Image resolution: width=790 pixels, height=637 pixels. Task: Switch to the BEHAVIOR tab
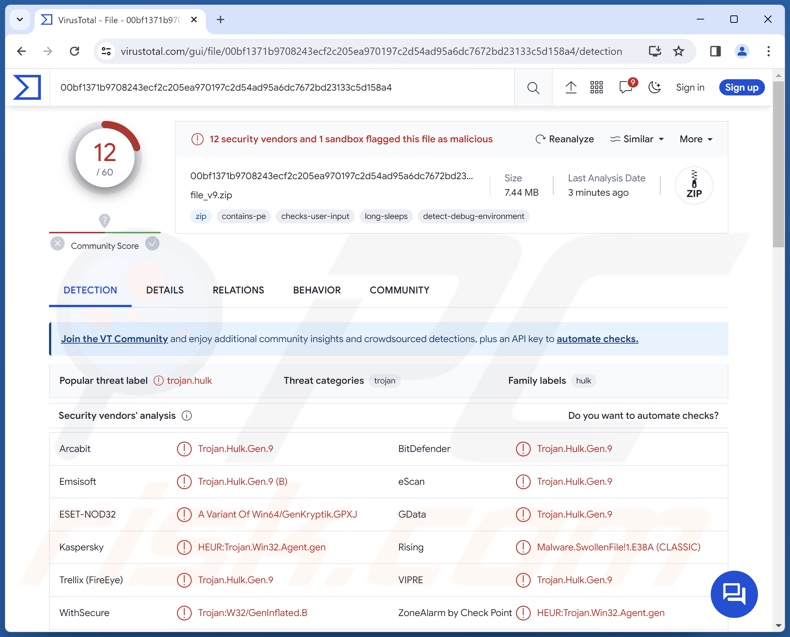click(x=317, y=290)
